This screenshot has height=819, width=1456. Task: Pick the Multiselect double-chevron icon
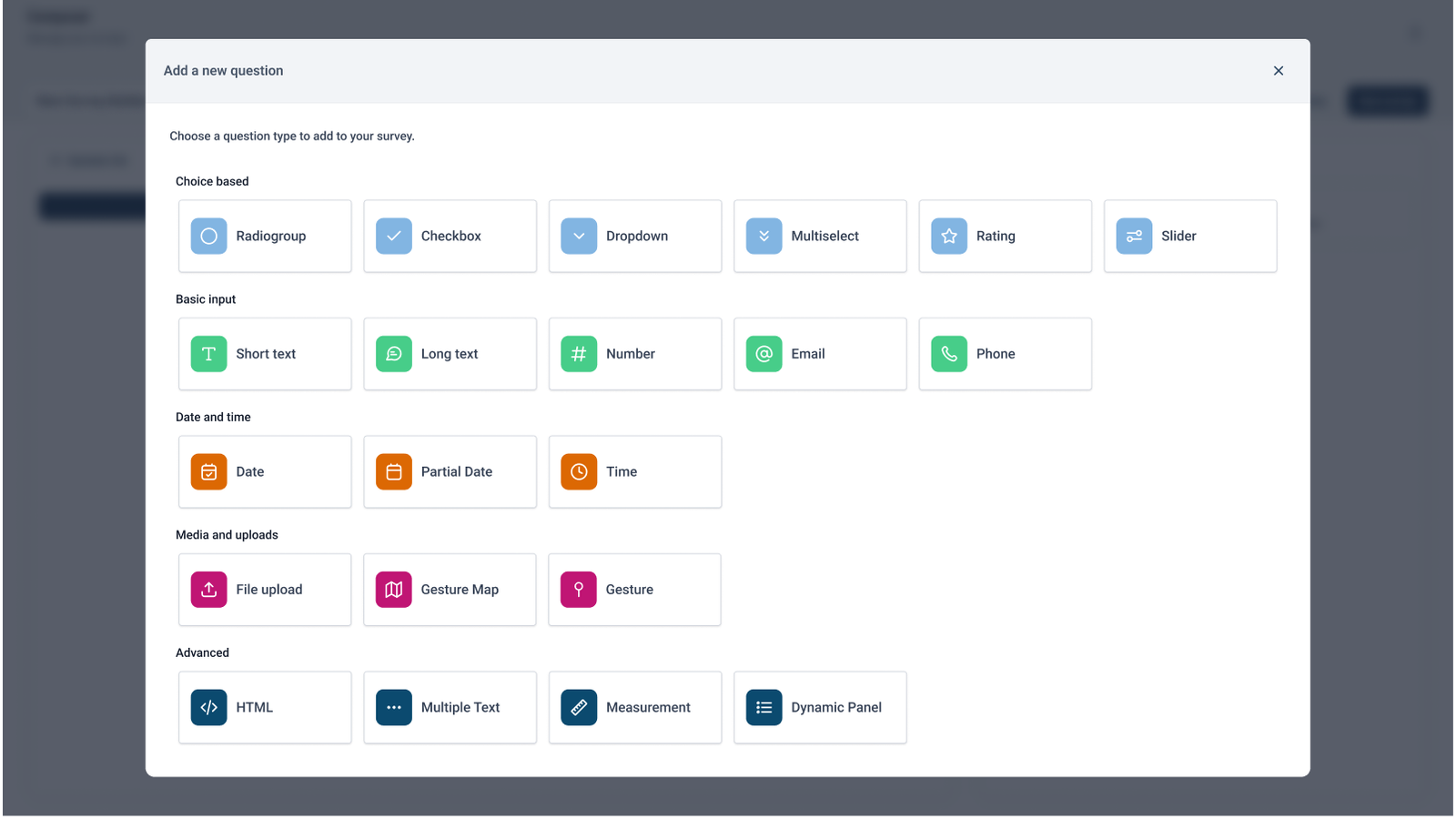[764, 236]
